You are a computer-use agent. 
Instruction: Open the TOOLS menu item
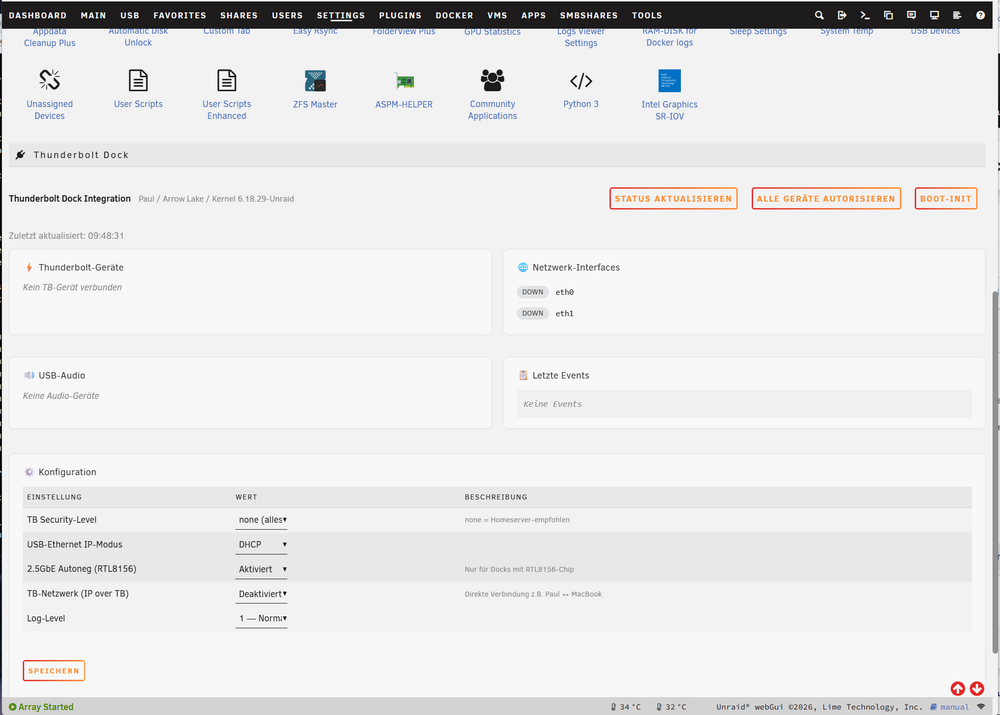[x=647, y=15]
